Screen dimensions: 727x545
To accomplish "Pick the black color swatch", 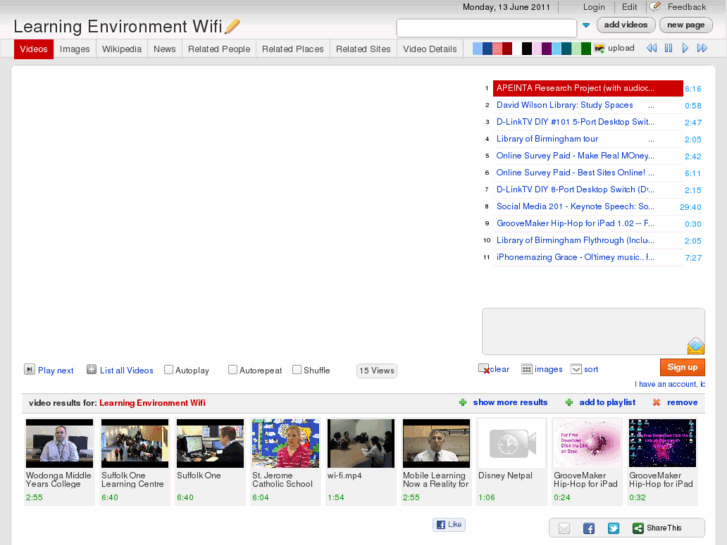I will coord(527,48).
